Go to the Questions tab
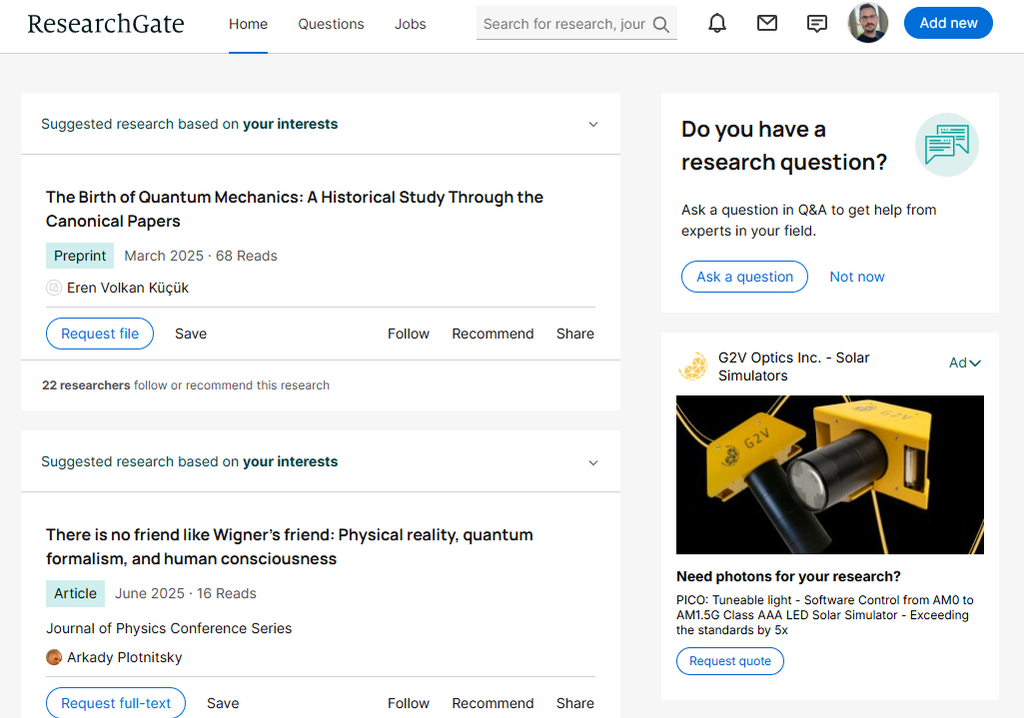1024x718 pixels. coord(331,24)
